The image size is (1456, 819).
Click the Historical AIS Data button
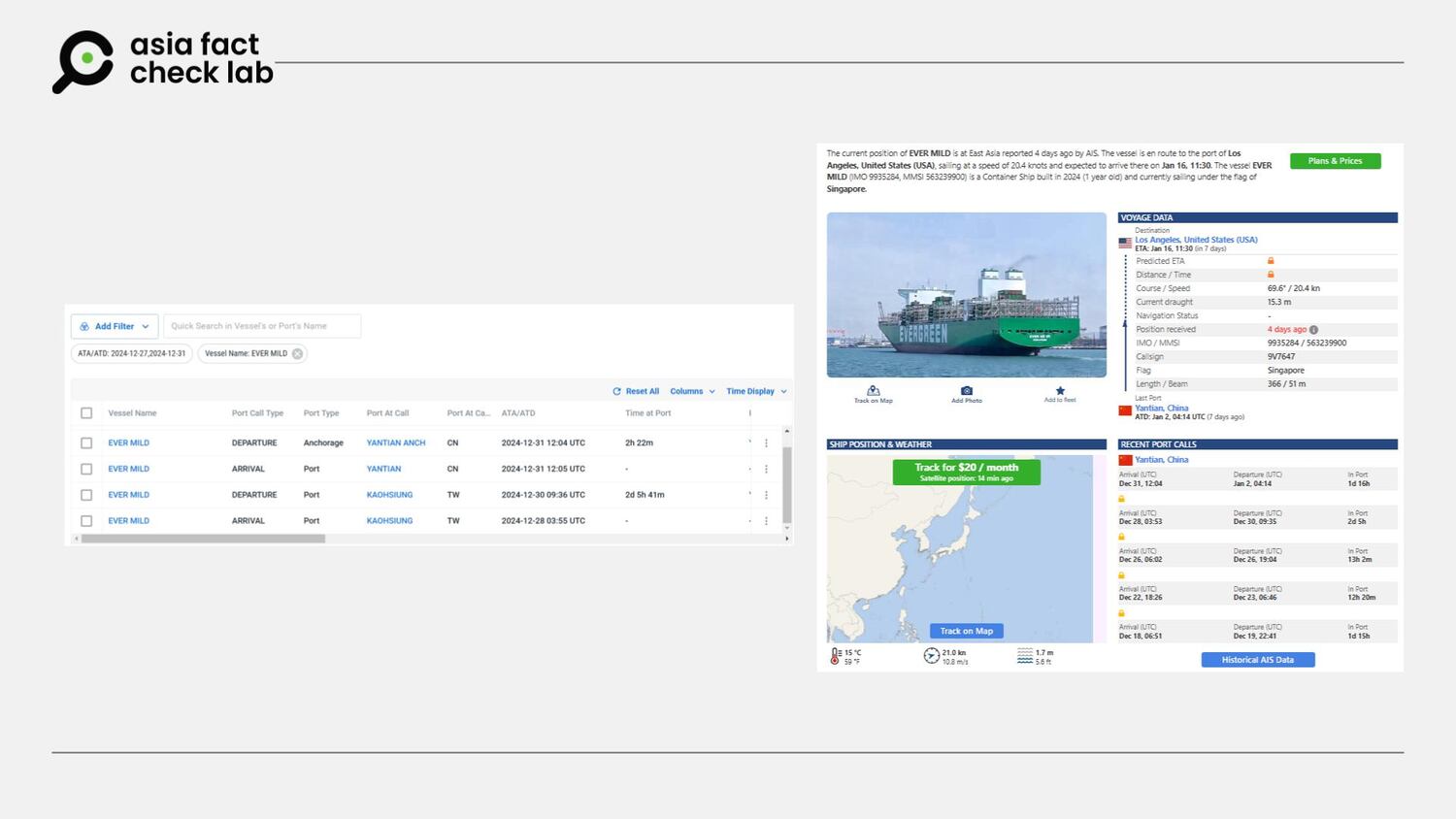pos(1258,660)
